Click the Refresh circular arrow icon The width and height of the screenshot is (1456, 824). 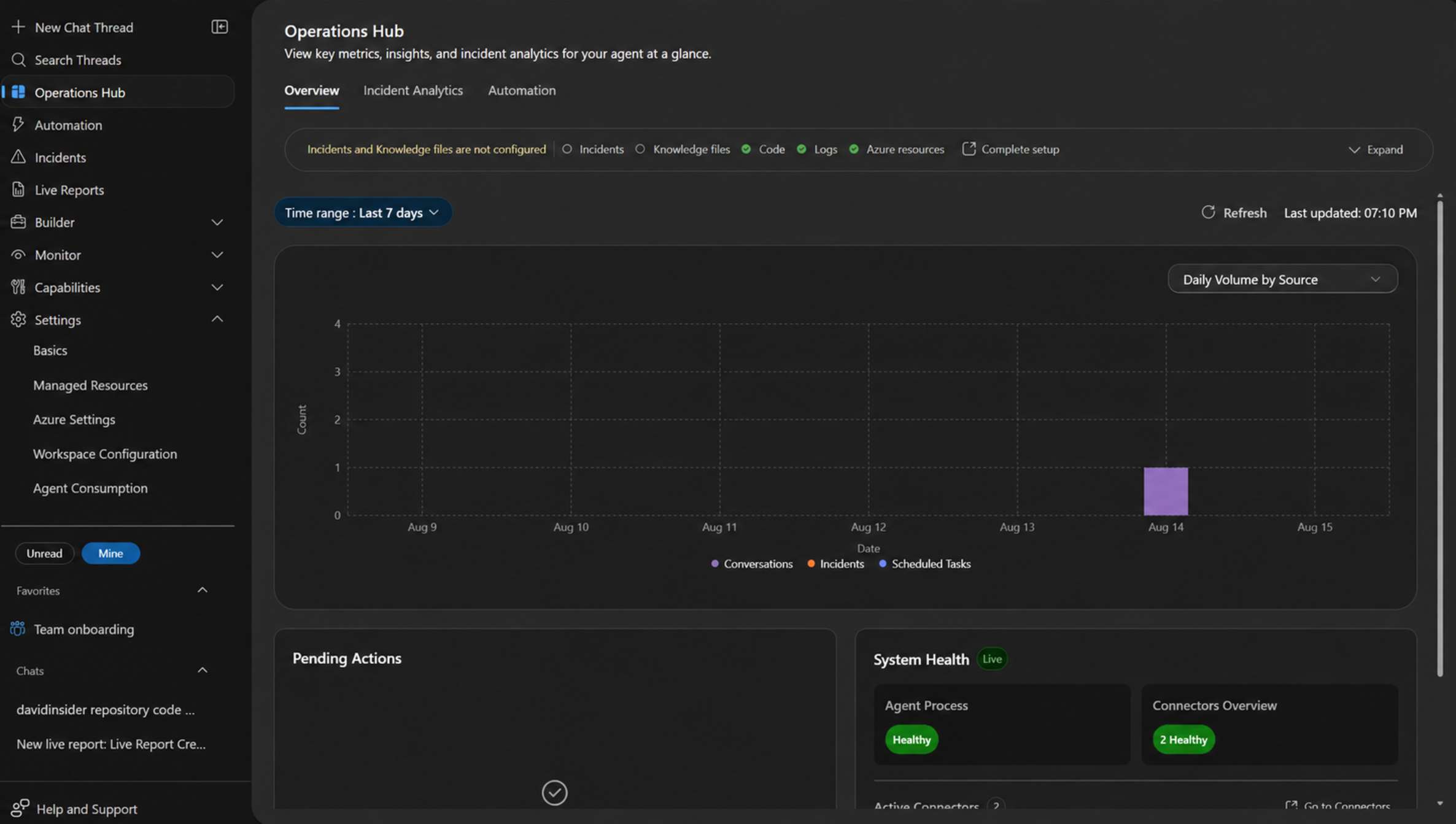click(x=1208, y=212)
